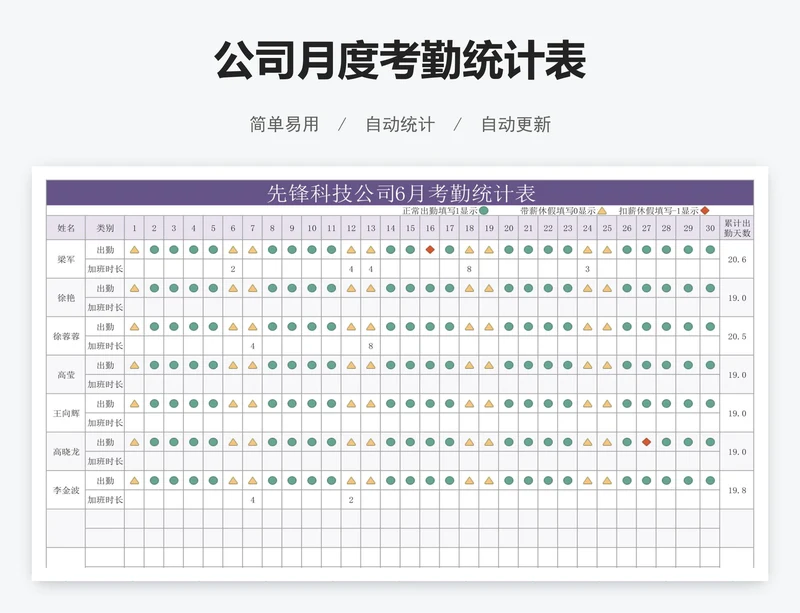Viewport: 800px width, 613px height.
Task: Click the 自动更新 subtitle text
Action: 516,124
